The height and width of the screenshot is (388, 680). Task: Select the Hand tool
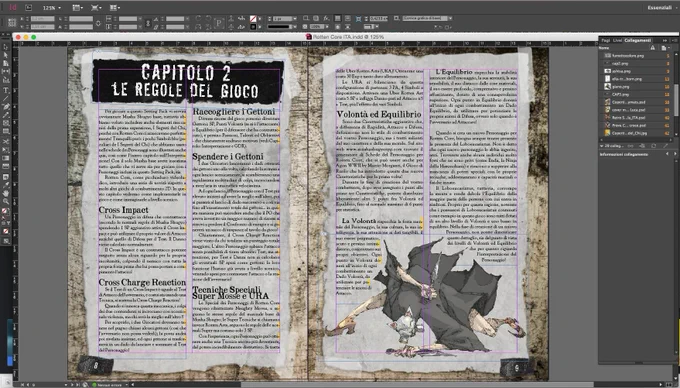pos(6,193)
